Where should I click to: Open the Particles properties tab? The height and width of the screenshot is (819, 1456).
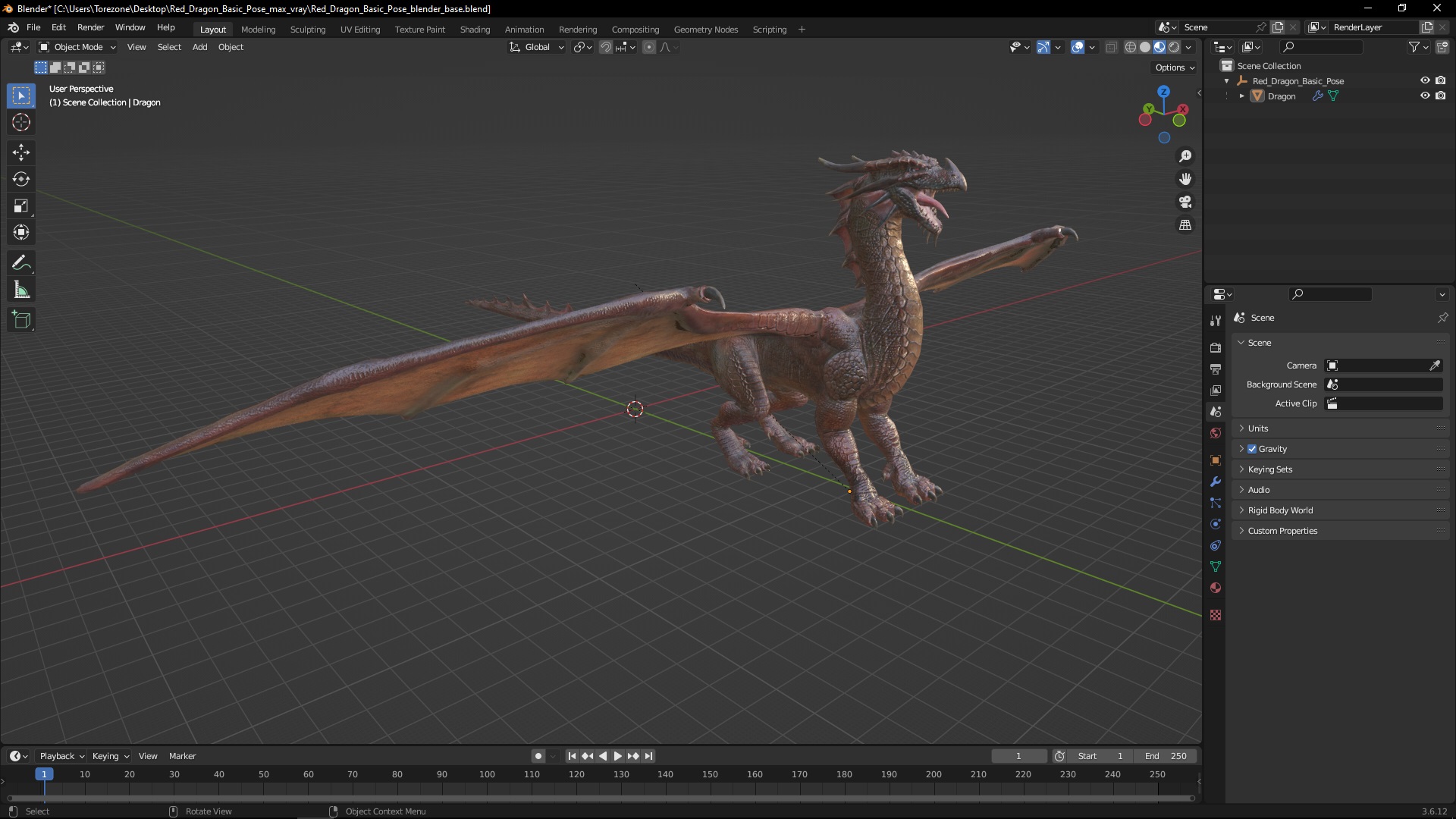click(x=1216, y=503)
